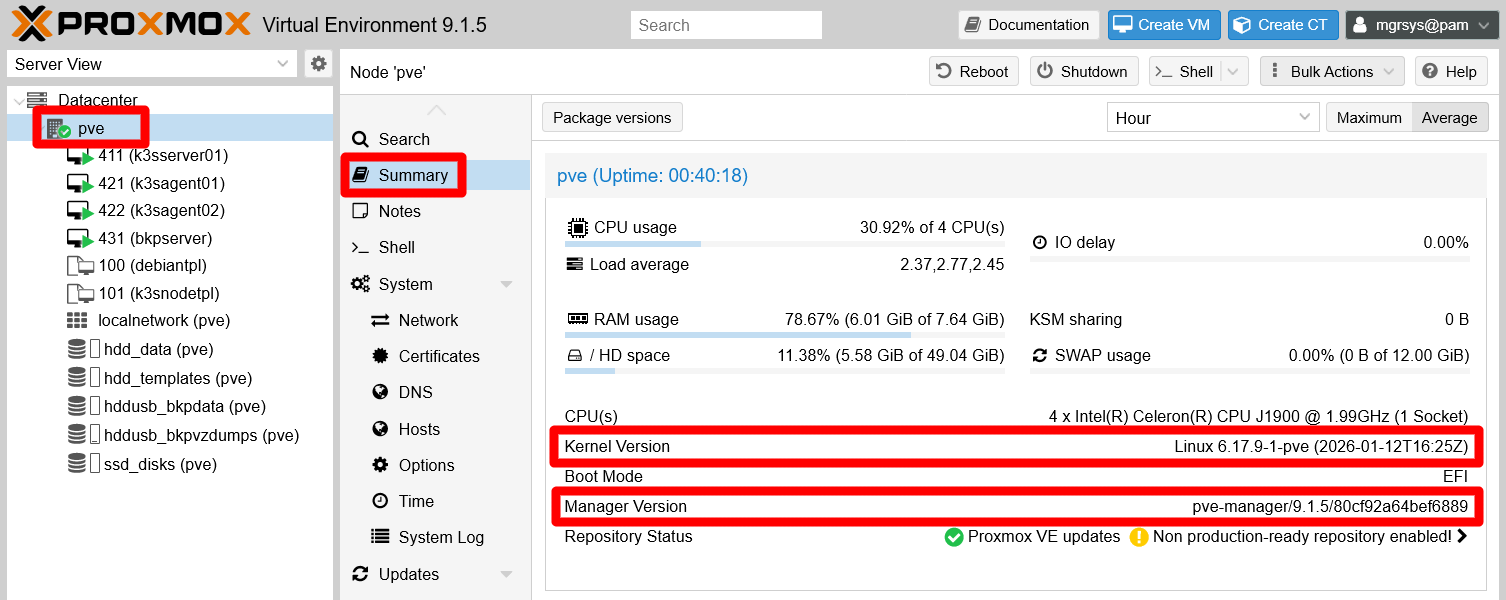1506x600 pixels.
Task: Open the Hour timeframe dropdown
Action: (x=1213, y=118)
